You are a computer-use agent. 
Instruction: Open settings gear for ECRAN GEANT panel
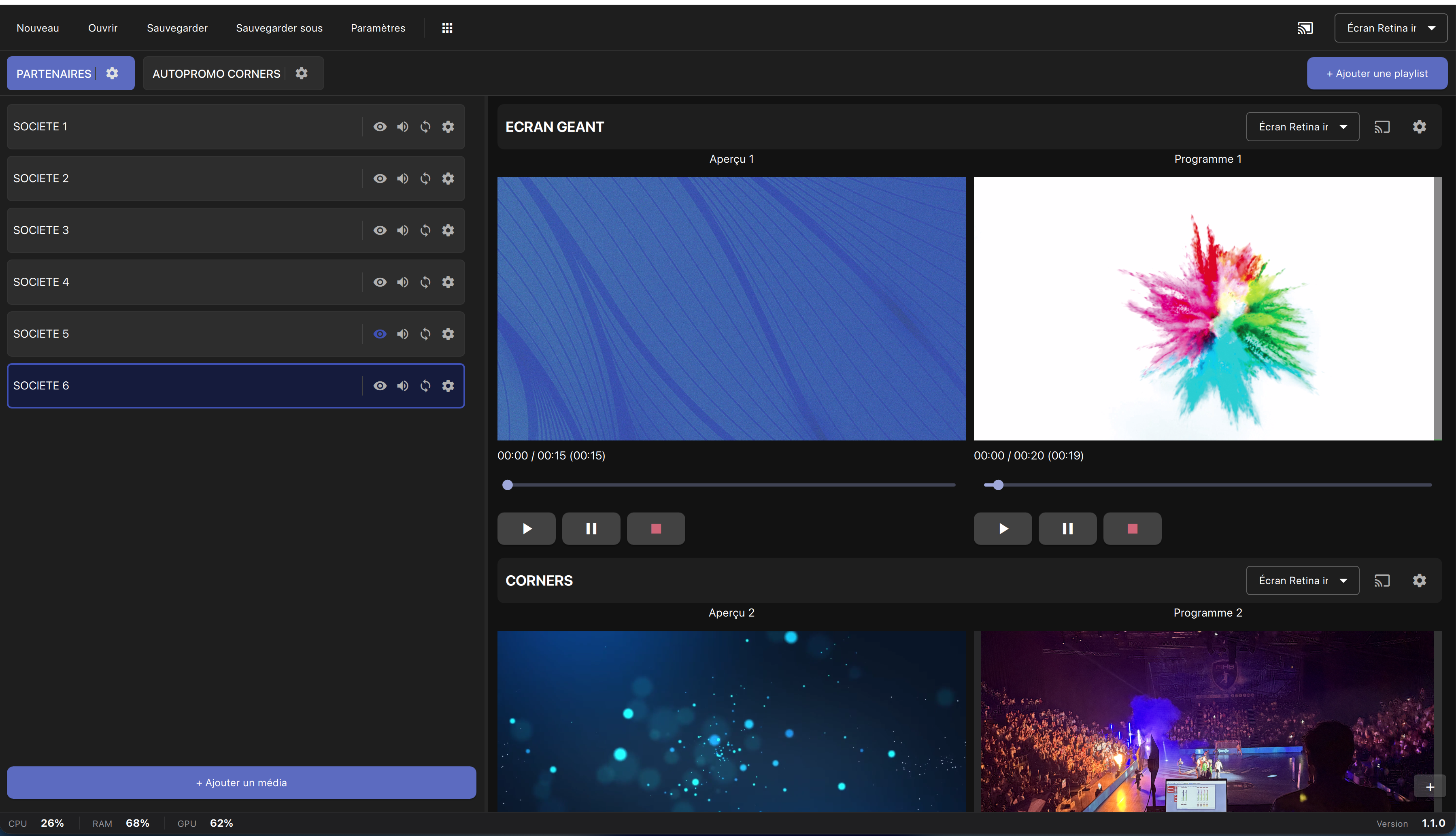click(x=1419, y=127)
